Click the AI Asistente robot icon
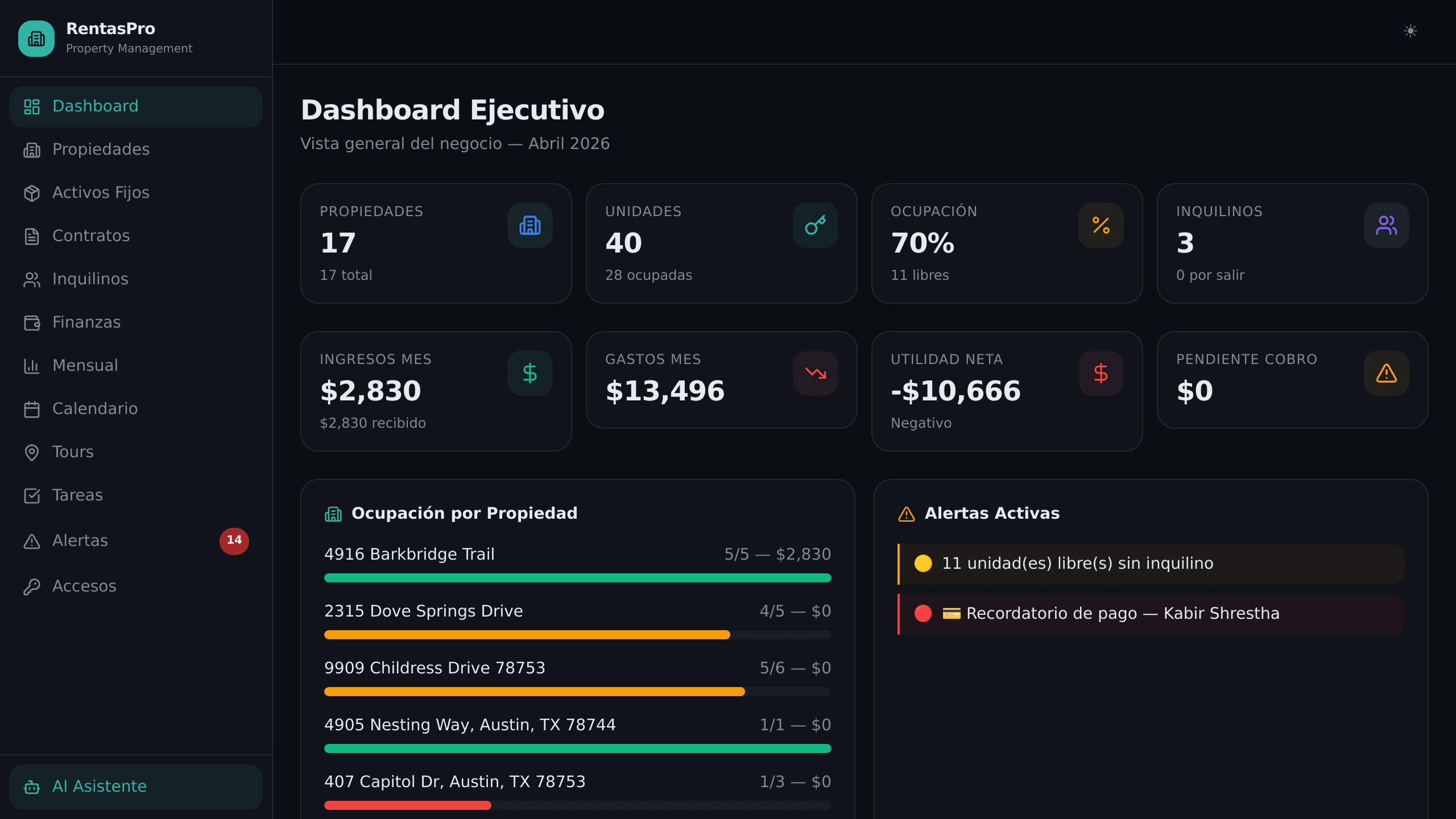Image resolution: width=1456 pixels, height=819 pixels. point(32,787)
